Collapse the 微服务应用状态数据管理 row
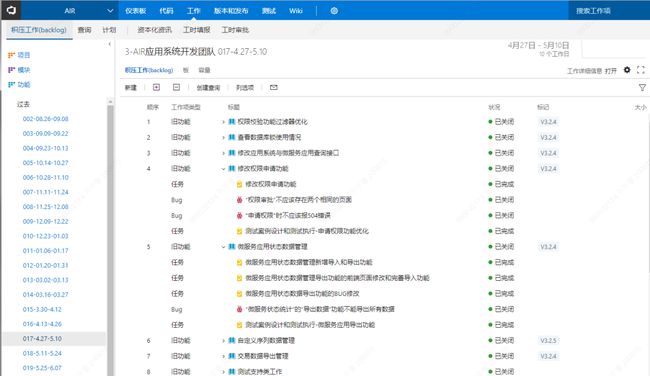This screenshot has width=650, height=376. coord(223,247)
